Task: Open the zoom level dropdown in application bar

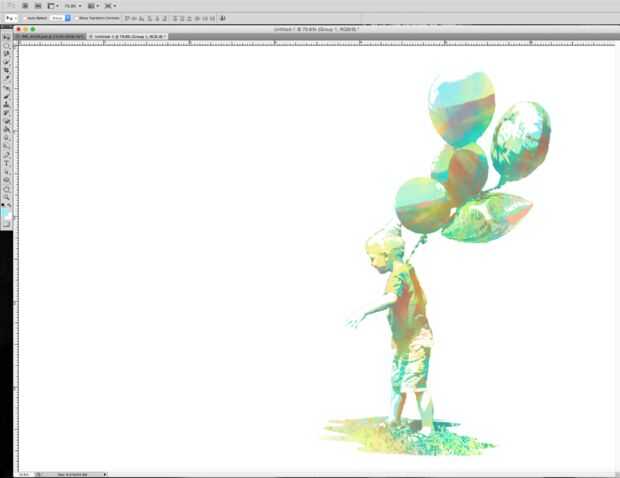Action: [x=73, y=6]
